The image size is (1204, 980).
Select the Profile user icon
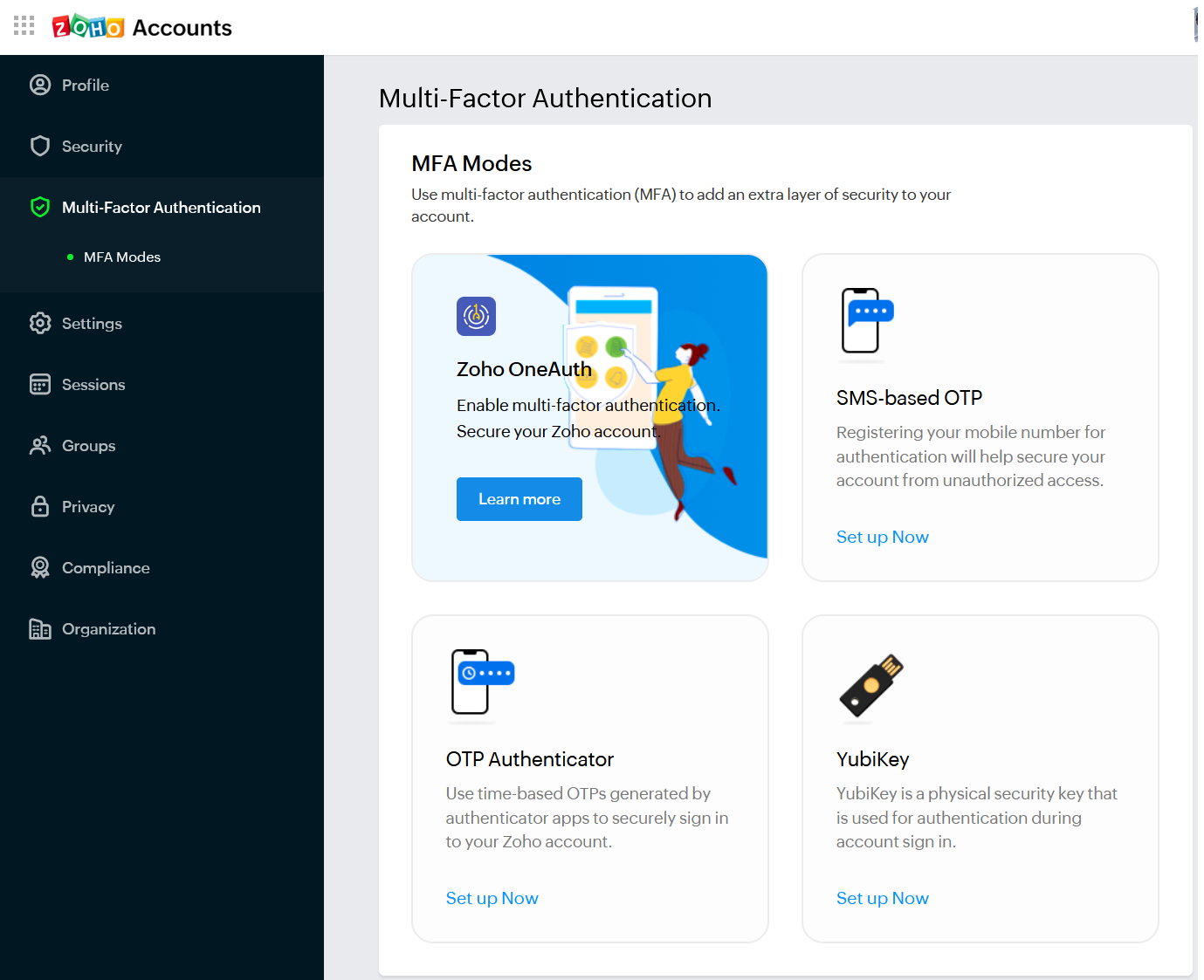click(40, 85)
